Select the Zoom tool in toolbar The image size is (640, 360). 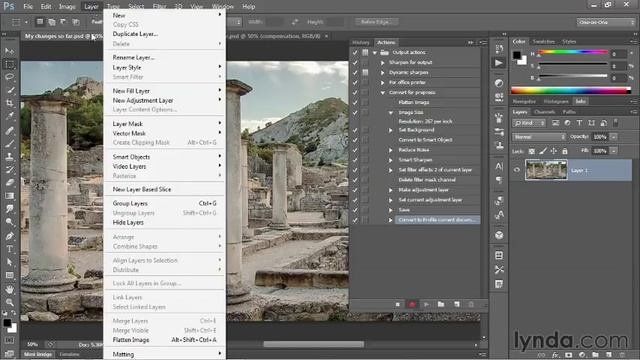point(9,302)
